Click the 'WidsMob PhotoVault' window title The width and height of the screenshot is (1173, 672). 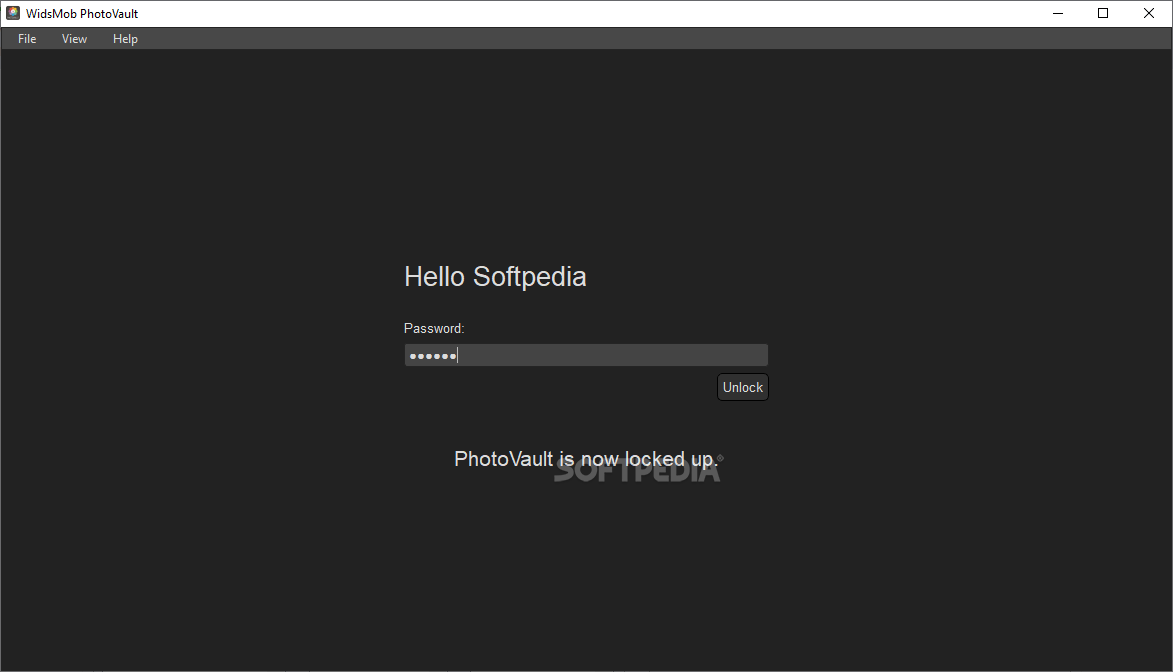[x=82, y=13]
